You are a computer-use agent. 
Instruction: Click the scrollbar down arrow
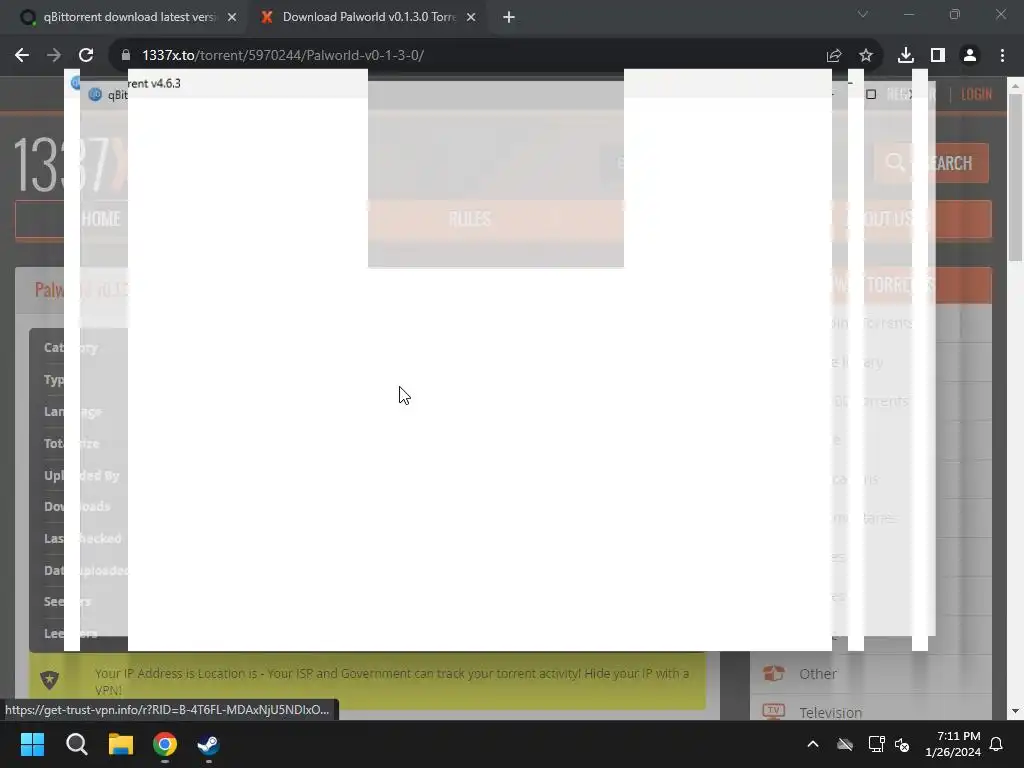coord(1015,711)
